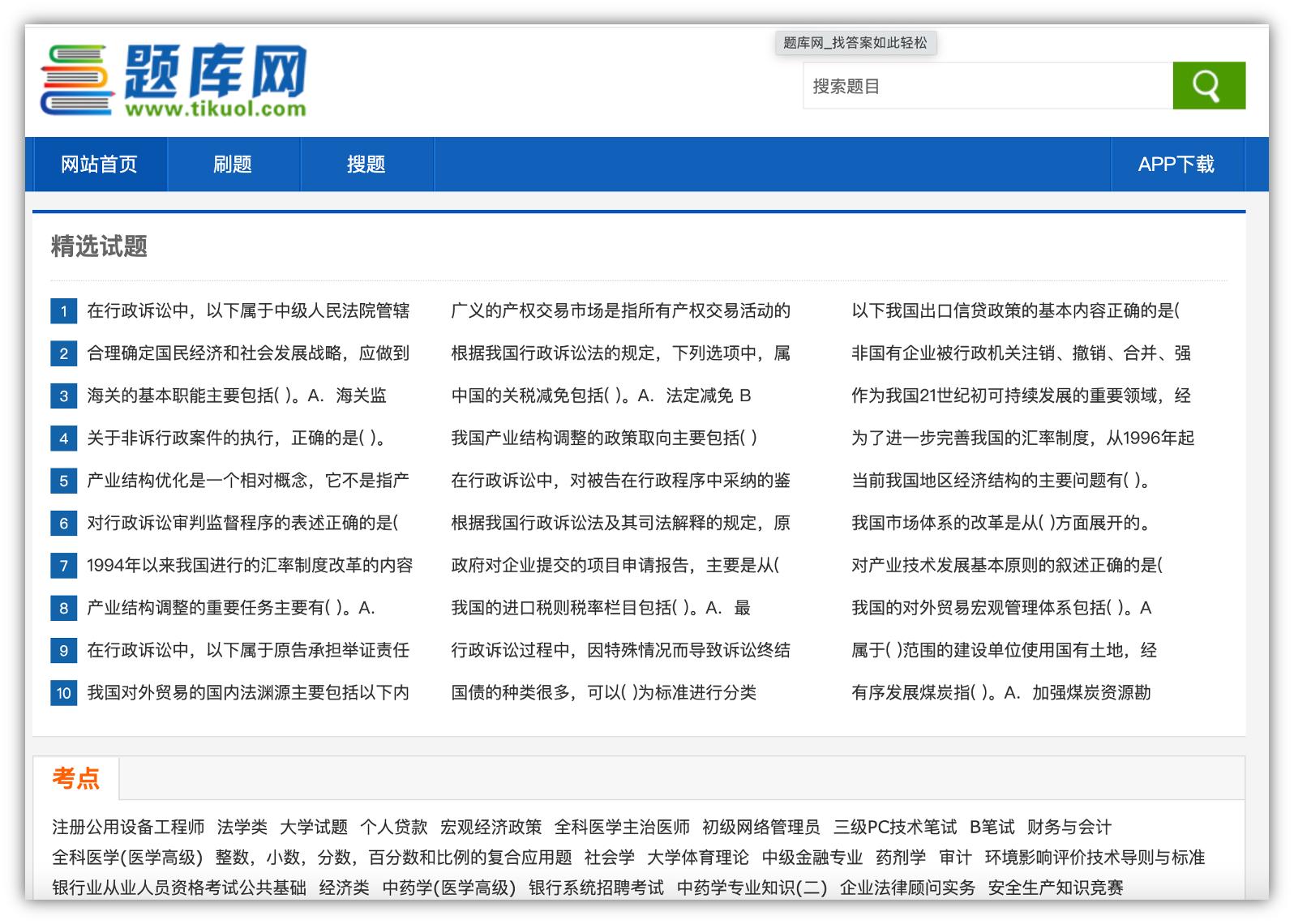Open question 政府对企业提交的项目申请报告
The image size is (1294, 924).
pyautogui.click(x=615, y=565)
